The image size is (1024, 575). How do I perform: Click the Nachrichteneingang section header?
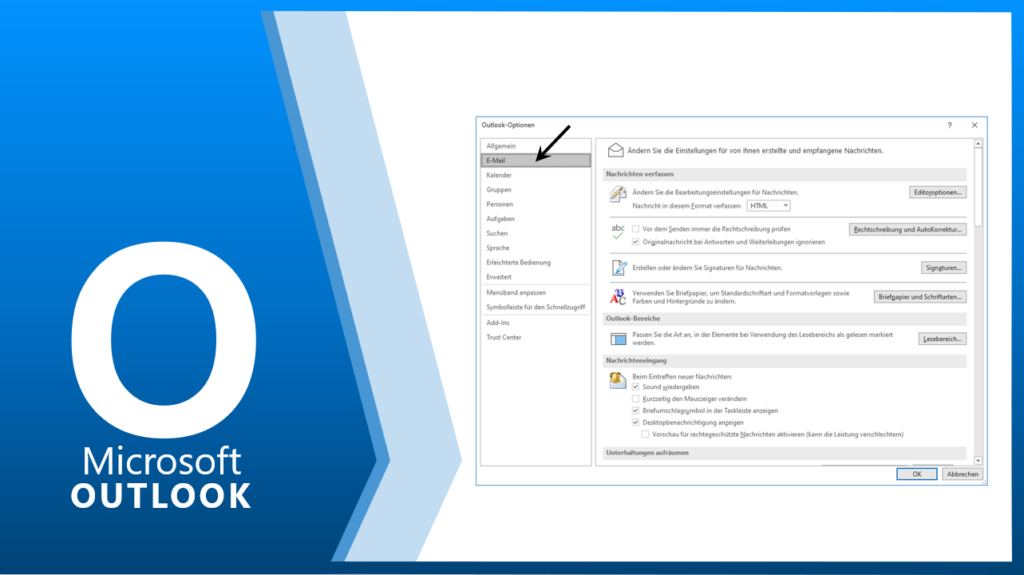[x=784, y=361]
